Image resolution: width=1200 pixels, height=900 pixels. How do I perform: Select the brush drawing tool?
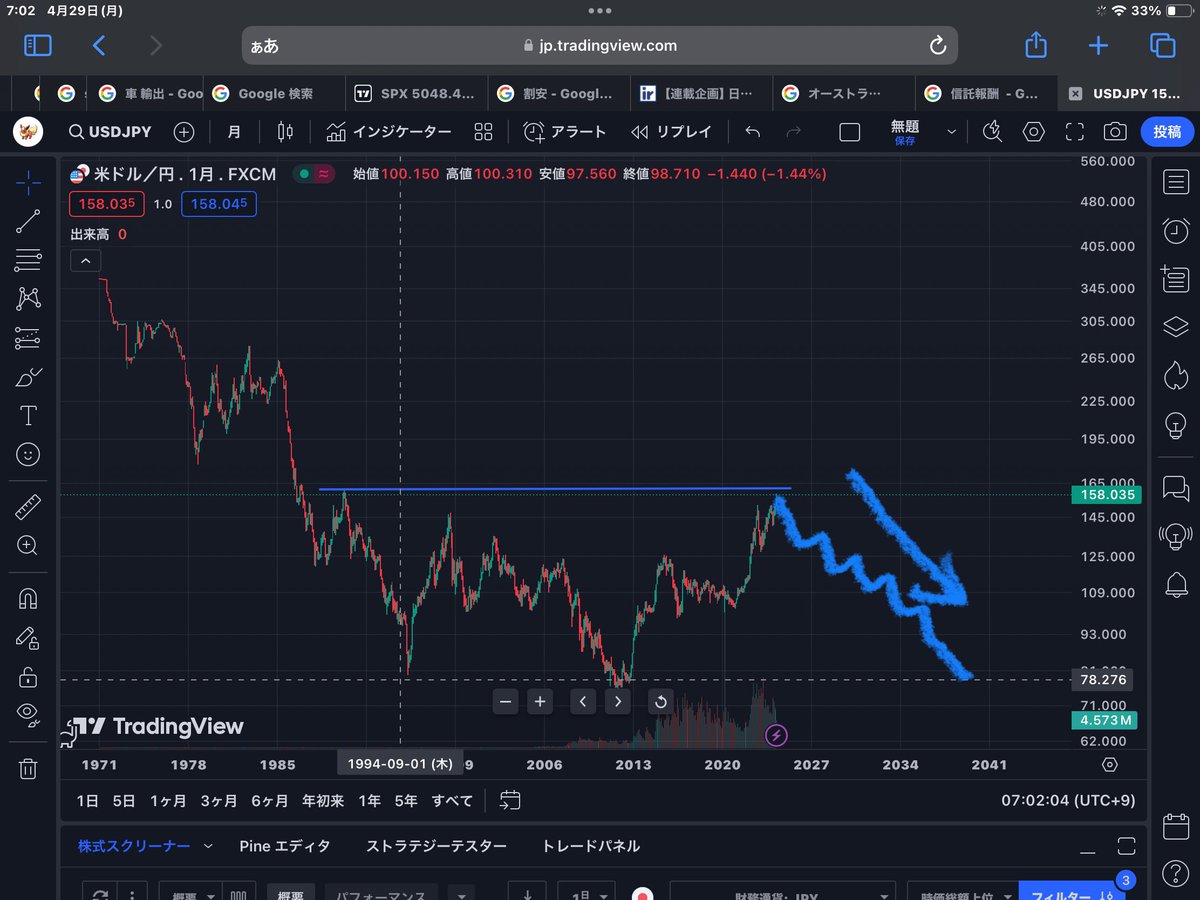(28, 377)
